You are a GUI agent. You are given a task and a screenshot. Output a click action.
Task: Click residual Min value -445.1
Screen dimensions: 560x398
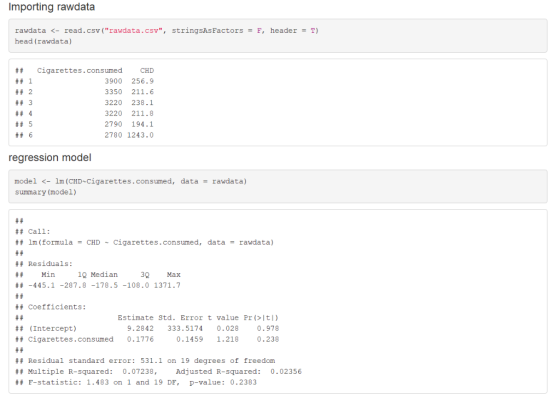tap(41, 285)
